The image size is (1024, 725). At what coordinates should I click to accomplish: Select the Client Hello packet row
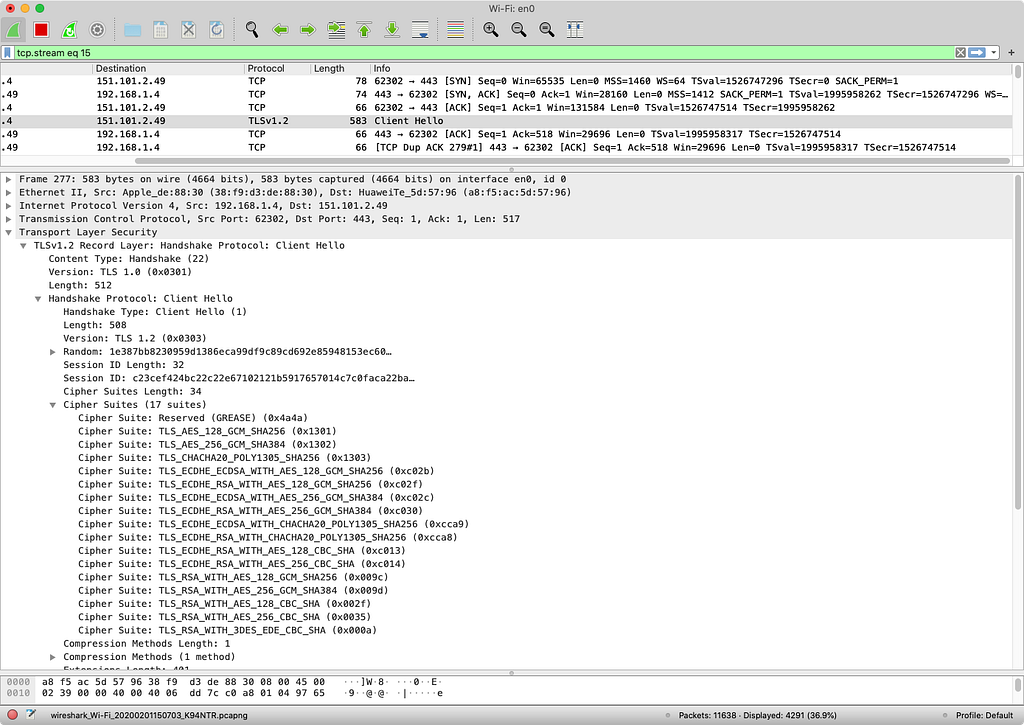[506, 121]
